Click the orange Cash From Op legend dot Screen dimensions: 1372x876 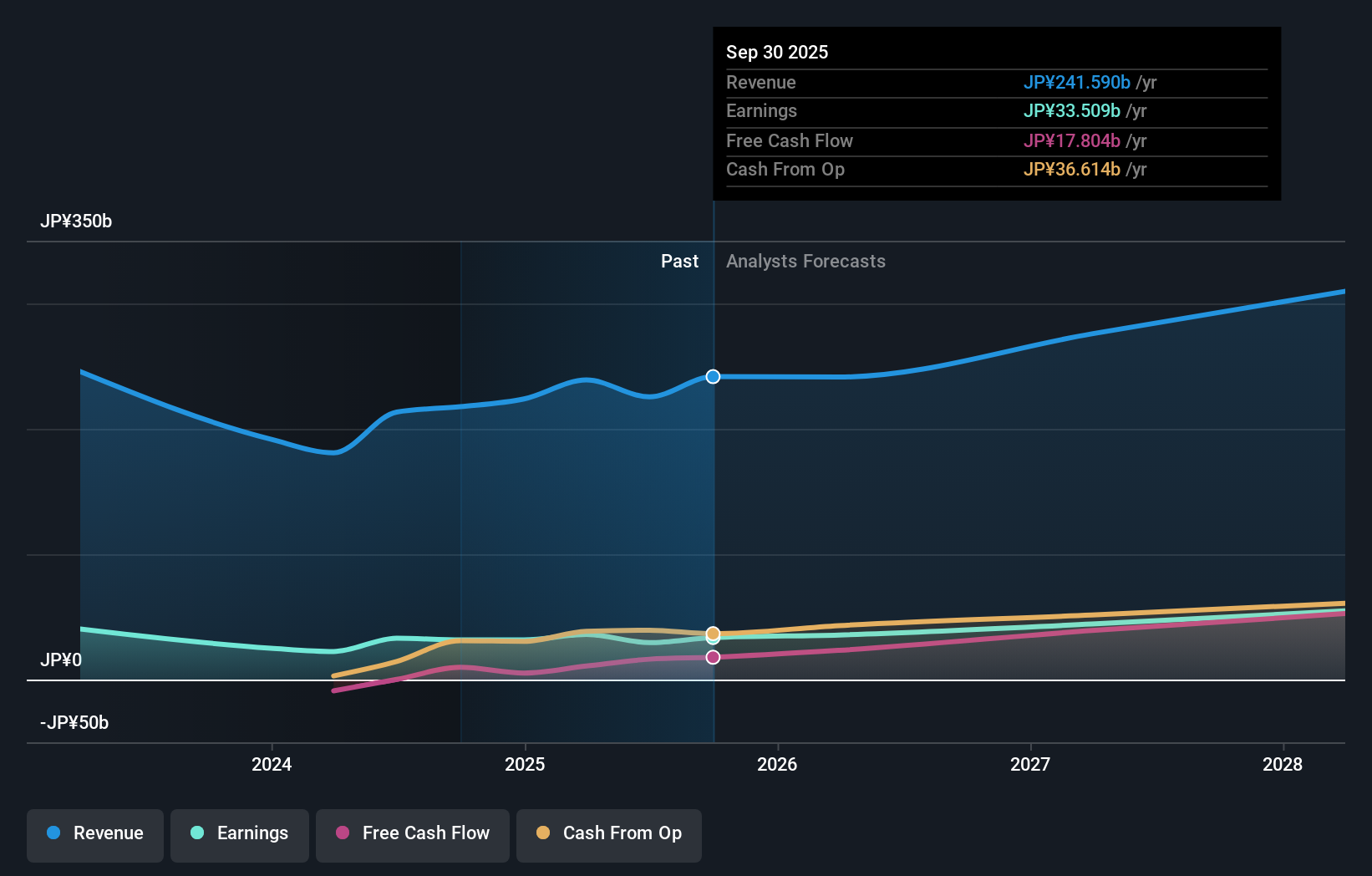[x=544, y=833]
